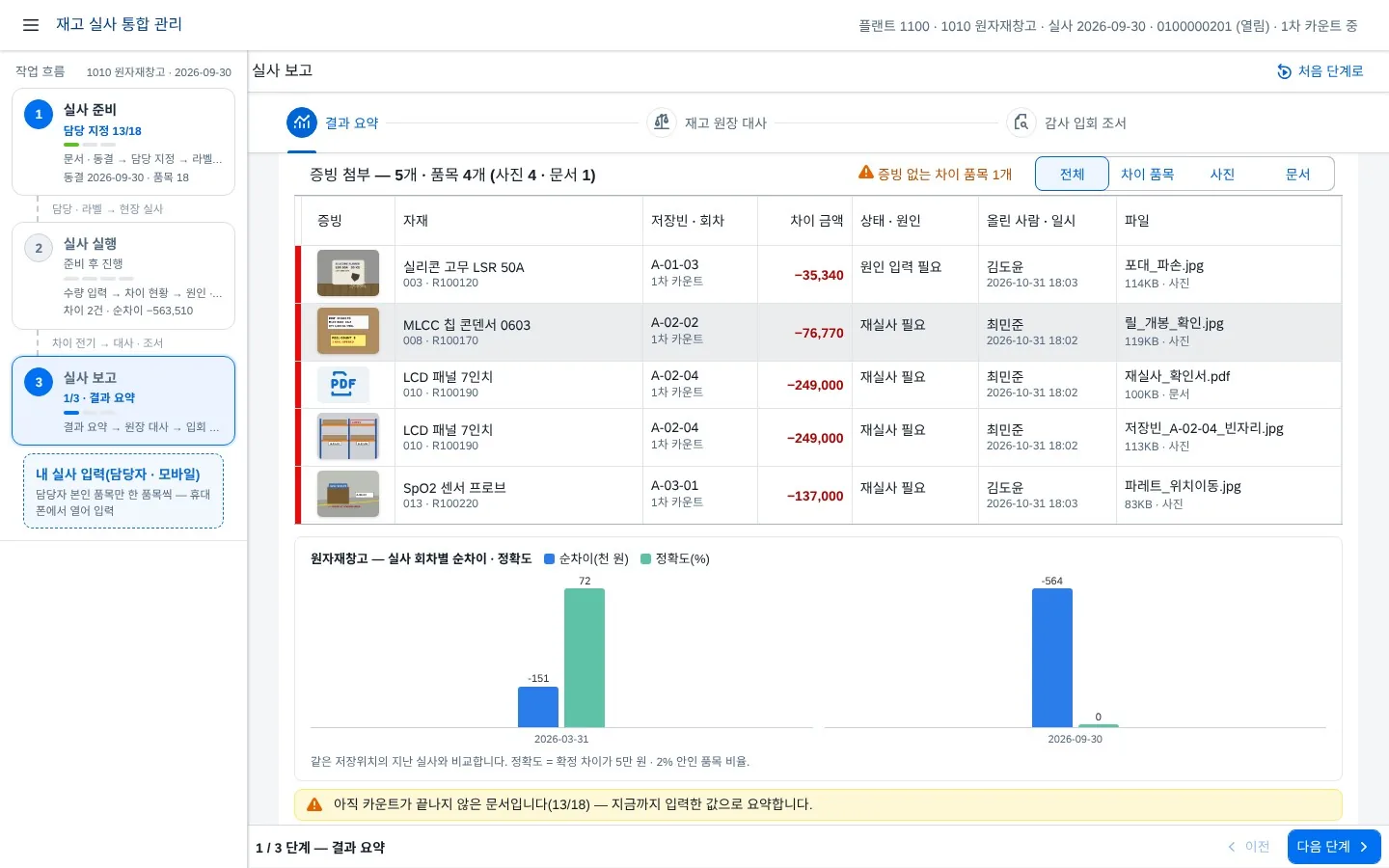
Task: Open the hamburger navigation menu
Action: point(31,25)
